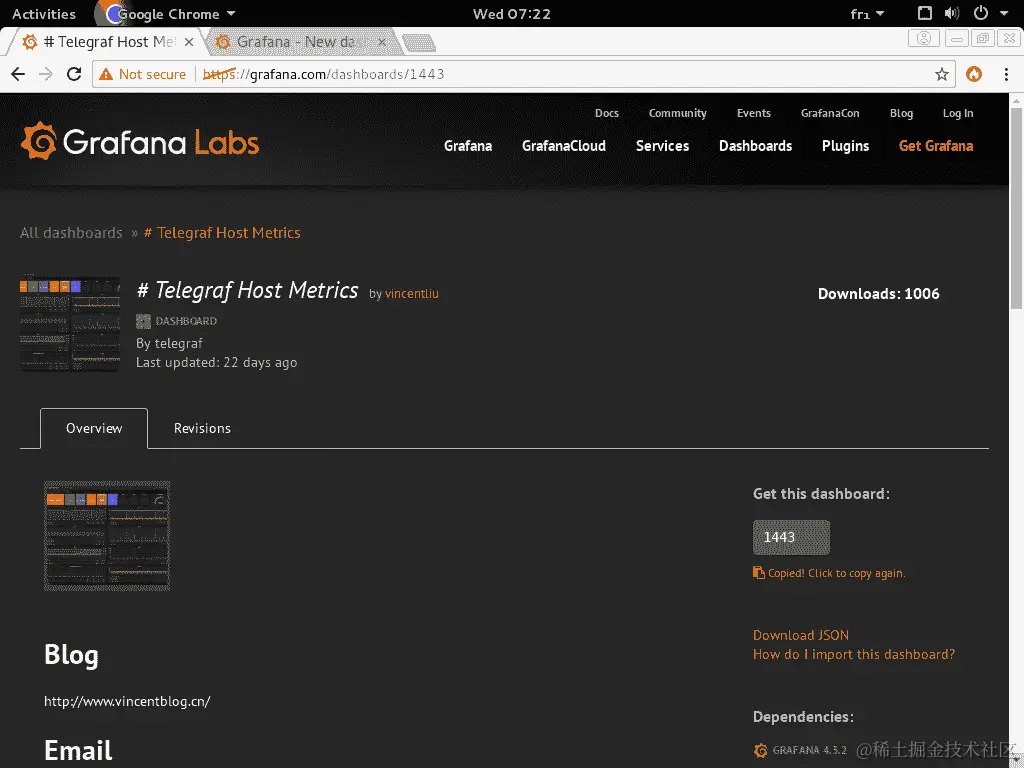This screenshot has height=768, width=1024.
Task: Select the Overview tab
Action: click(94, 428)
